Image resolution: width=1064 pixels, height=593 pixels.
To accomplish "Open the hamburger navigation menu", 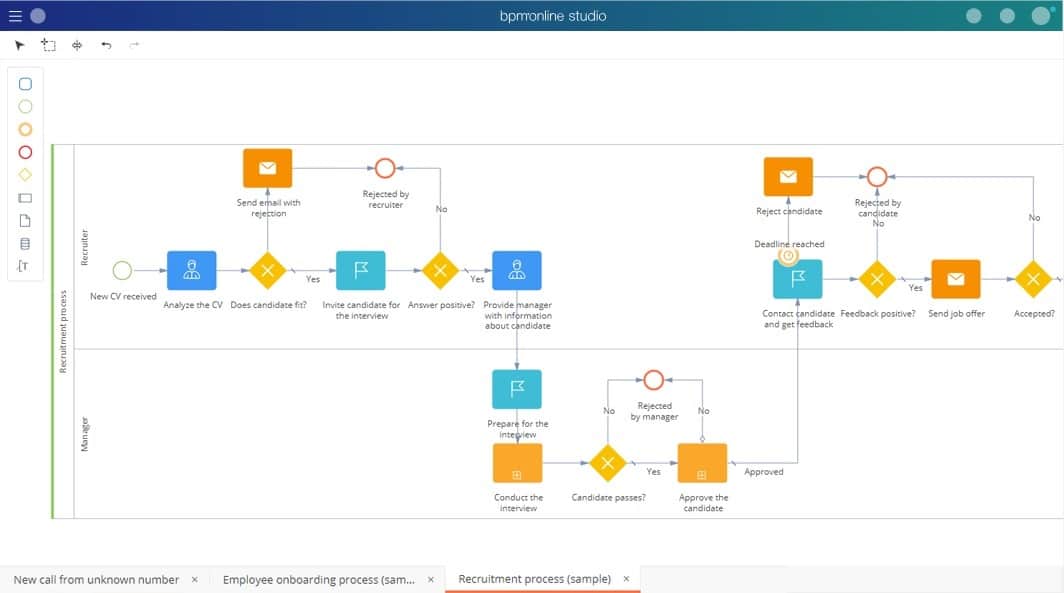I will (x=13, y=15).
